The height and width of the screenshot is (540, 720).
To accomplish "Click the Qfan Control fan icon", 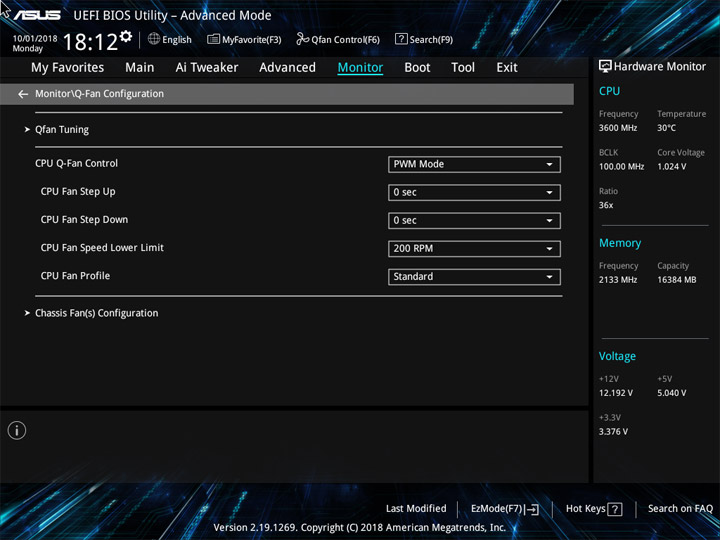I will (303, 39).
